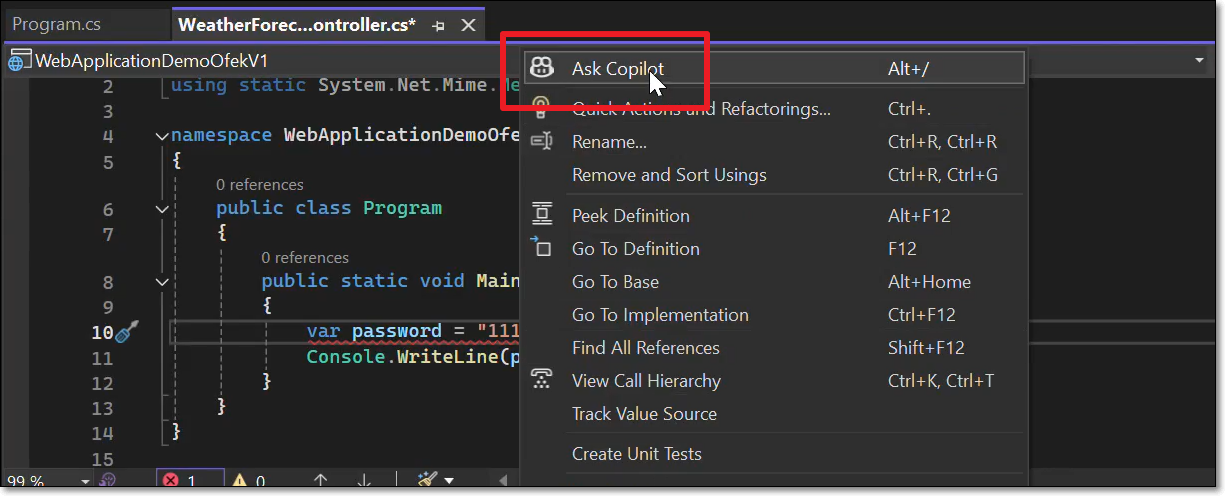1225x496 pixels.
Task: Open the right-side navigation bar dropdown arrow
Action: tap(1199, 61)
